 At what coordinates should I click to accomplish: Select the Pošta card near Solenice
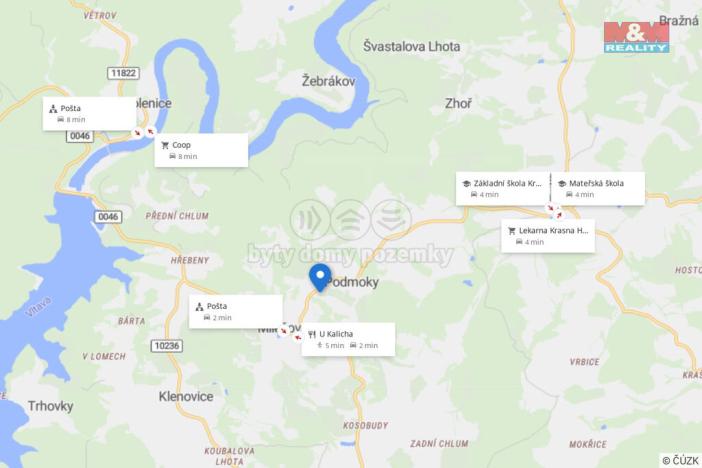(90, 114)
